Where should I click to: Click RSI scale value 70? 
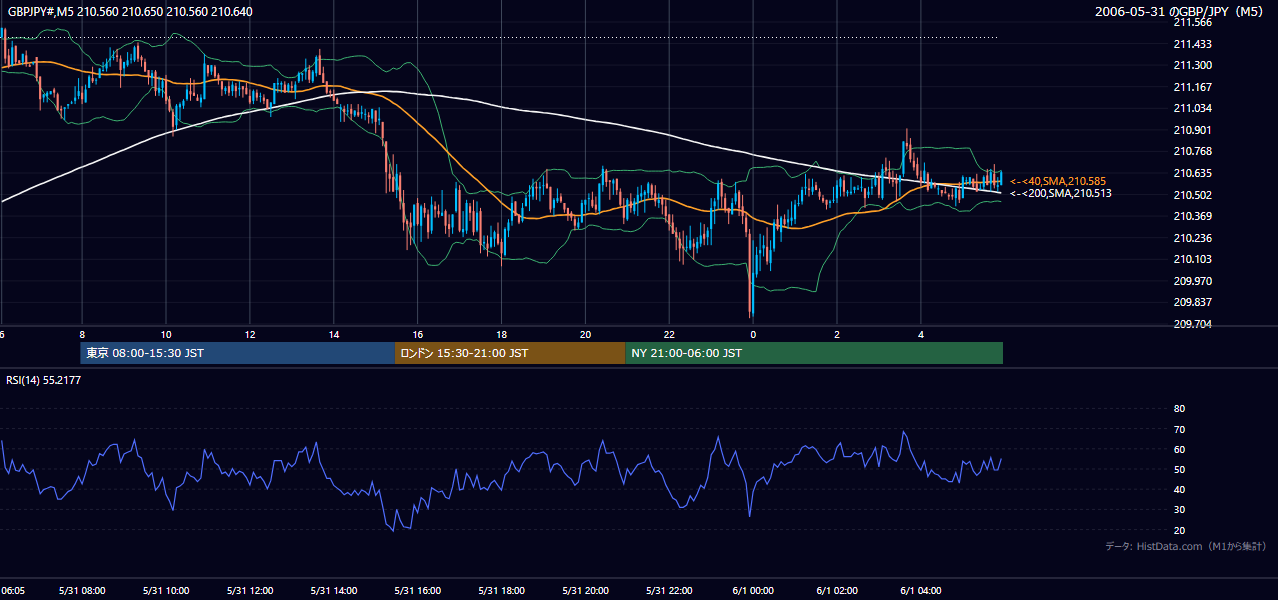(x=1179, y=429)
